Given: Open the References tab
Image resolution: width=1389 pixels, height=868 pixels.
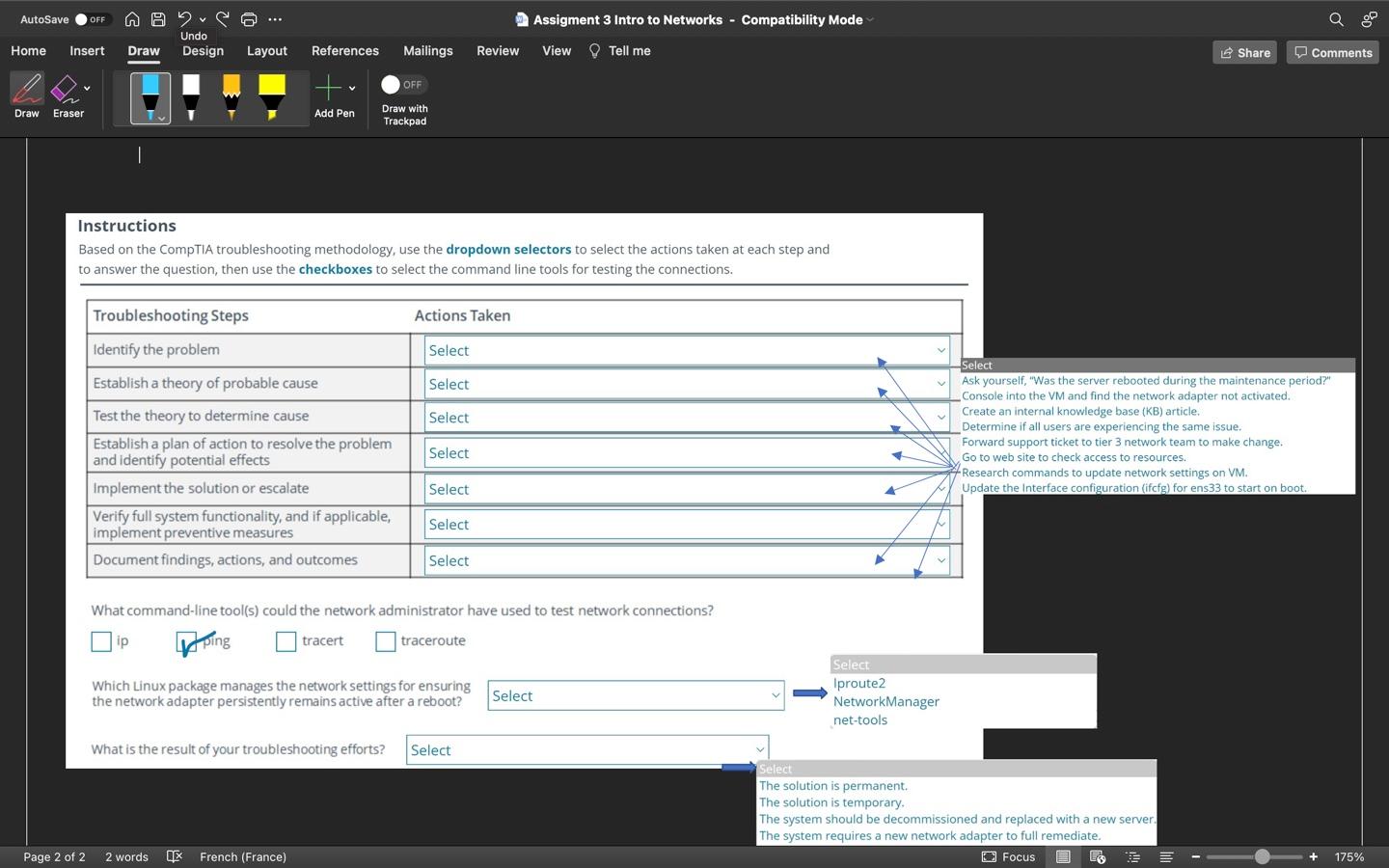Looking at the screenshot, I should [345, 51].
